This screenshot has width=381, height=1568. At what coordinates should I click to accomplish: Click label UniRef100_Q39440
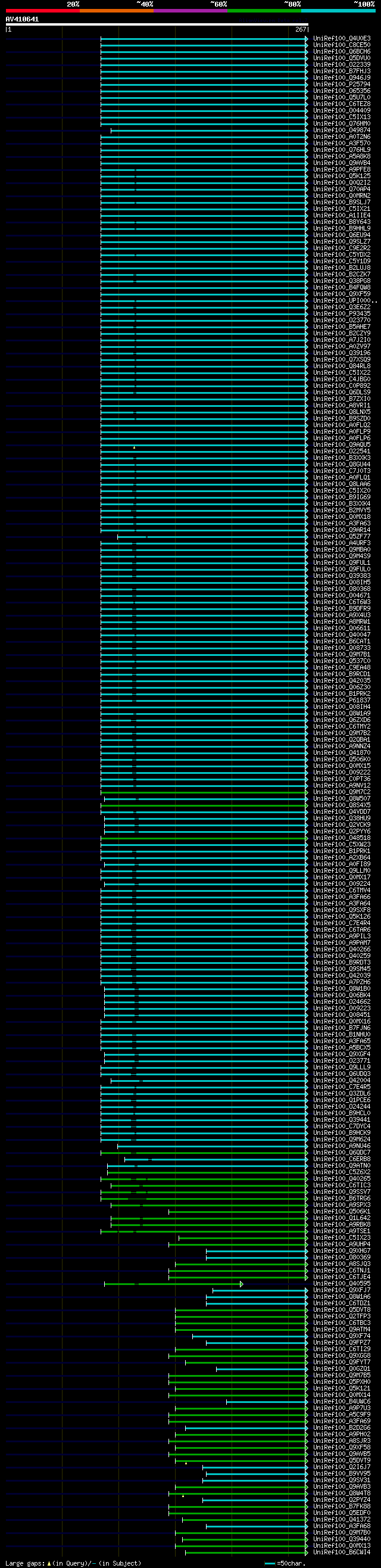click(342, 1539)
